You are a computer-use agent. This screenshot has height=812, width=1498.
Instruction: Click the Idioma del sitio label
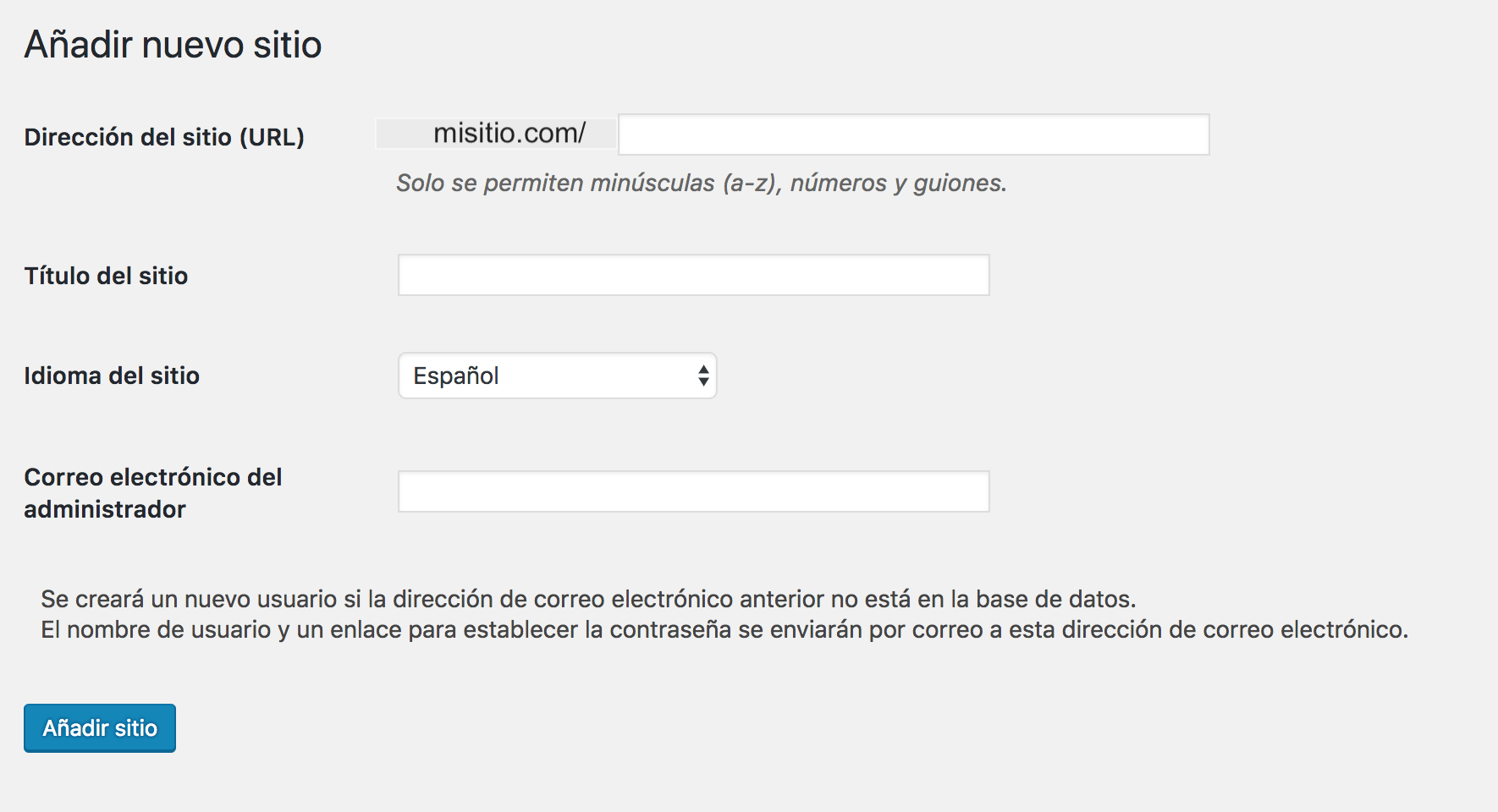tap(112, 376)
